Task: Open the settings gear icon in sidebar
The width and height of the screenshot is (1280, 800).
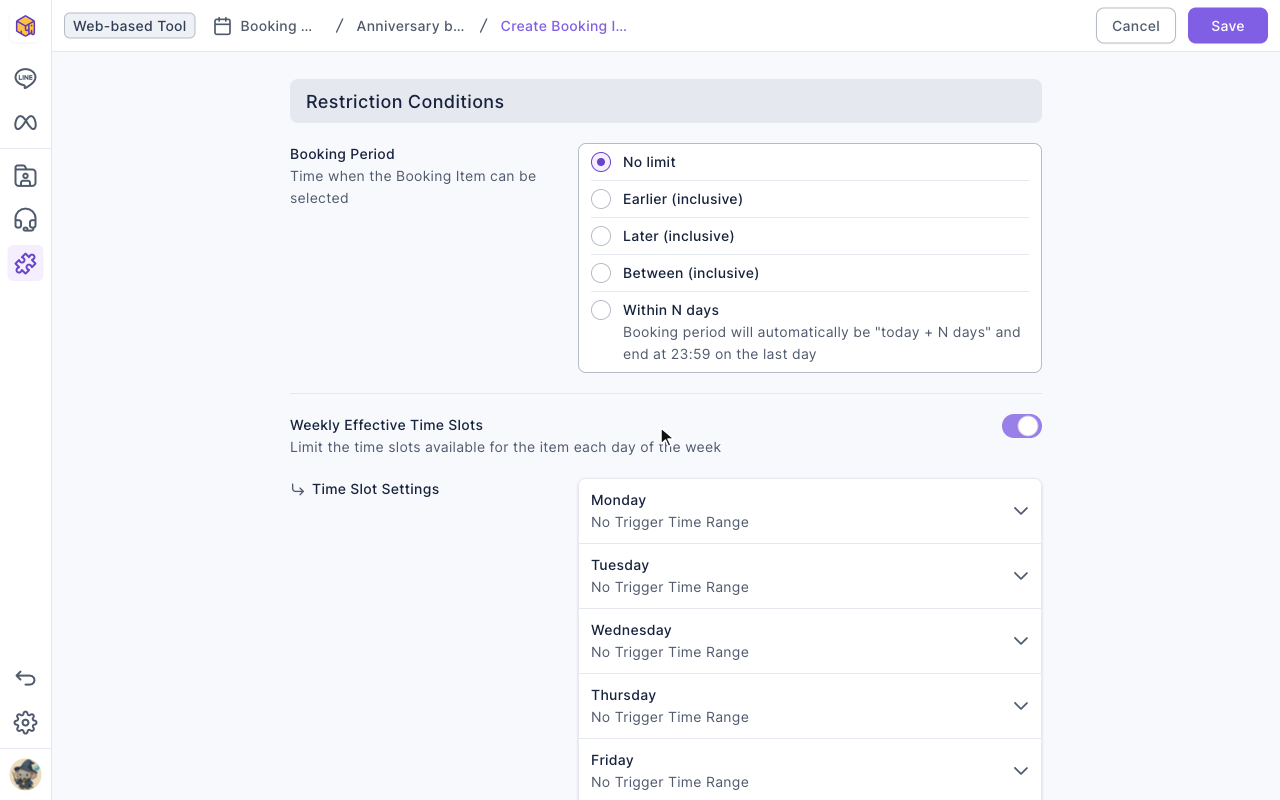Action: (25, 723)
